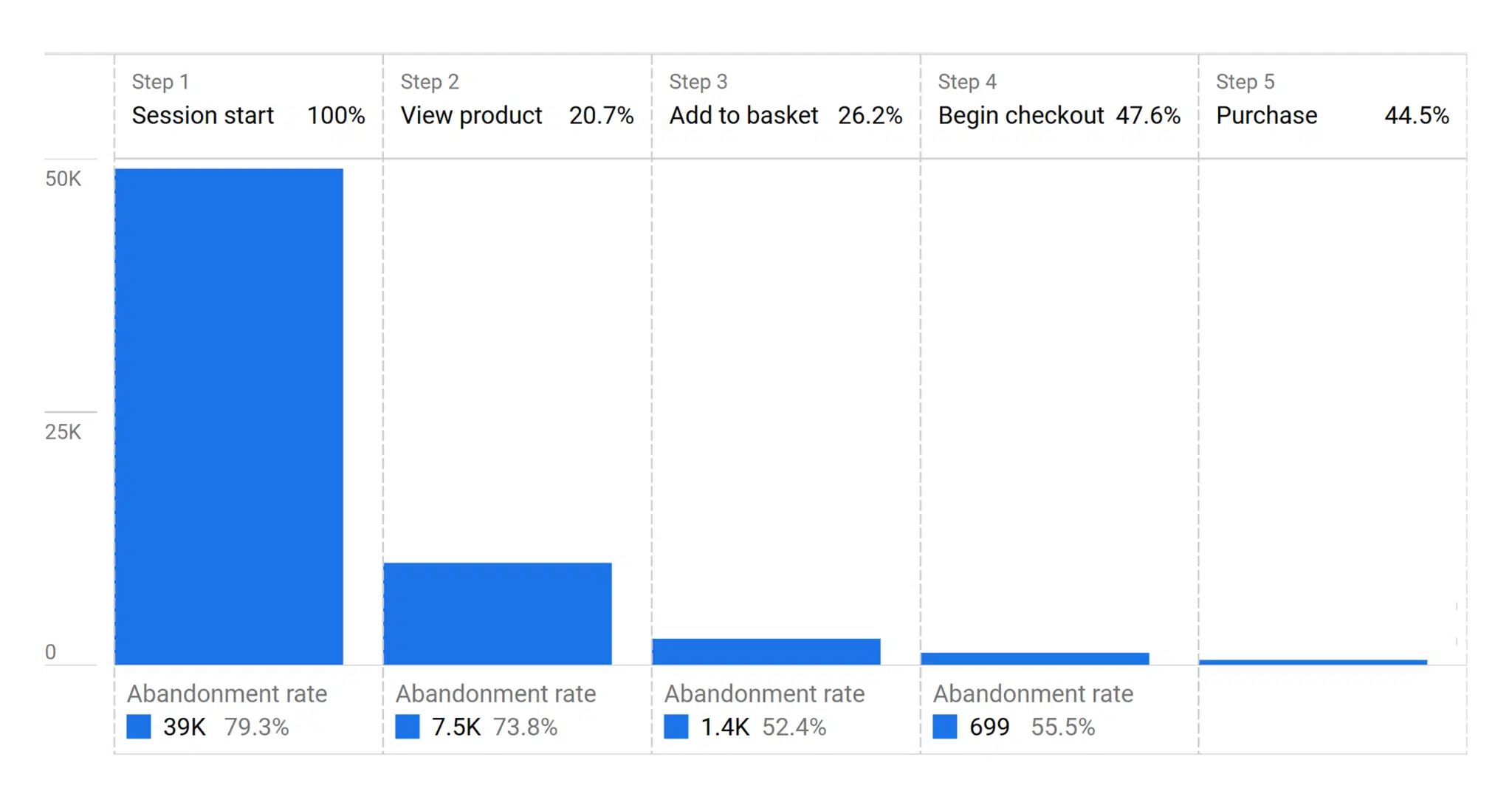
Task: Click the "Session start" step label
Action: click(202, 115)
